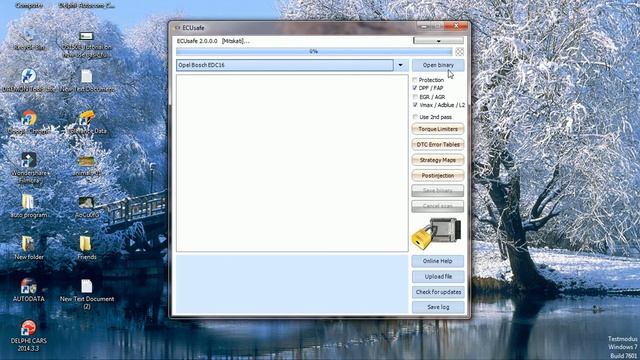This screenshot has height=360, width=640.
Task: Tick the EGR / AGR checkbox
Action: [x=415, y=97]
